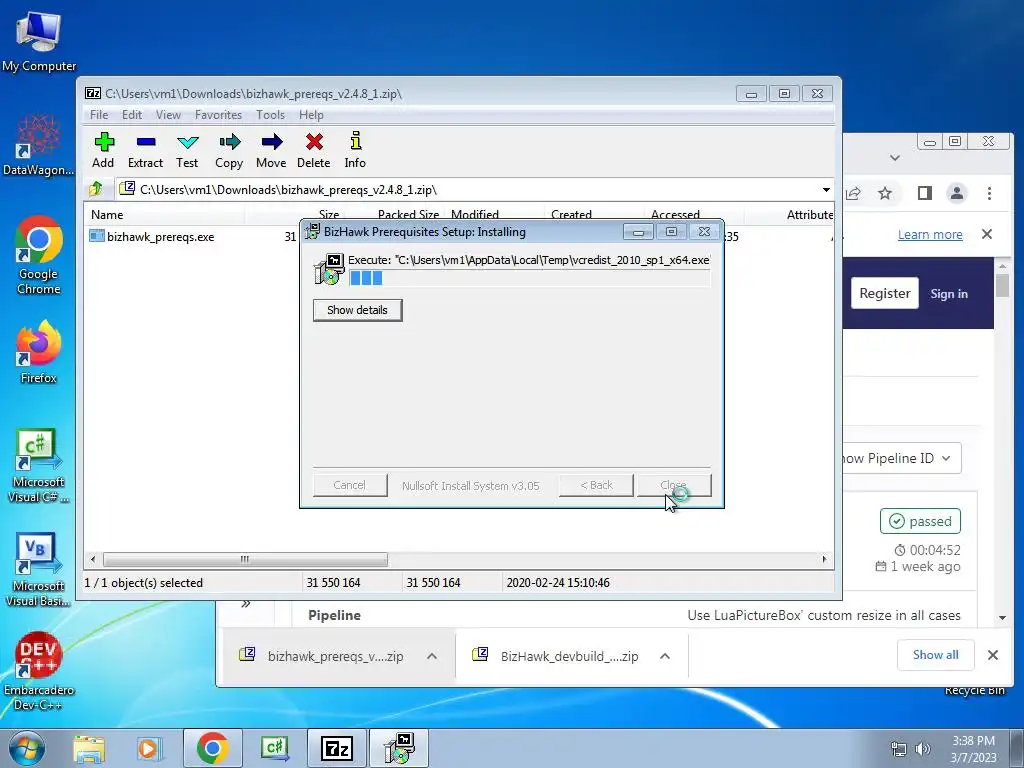The image size is (1024, 768).
Task: Select the Embarcadero Dev-C++ desktop shortcut
Action: coord(39,671)
